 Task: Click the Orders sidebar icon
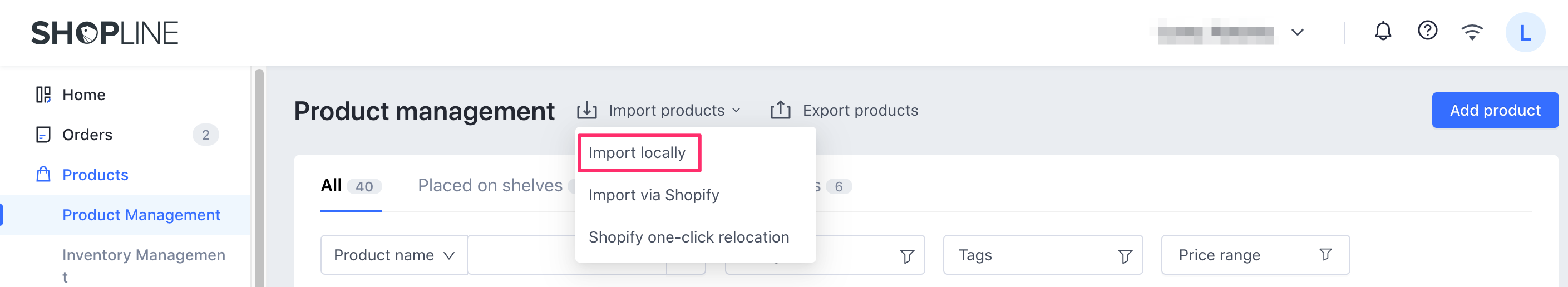pyautogui.click(x=43, y=135)
